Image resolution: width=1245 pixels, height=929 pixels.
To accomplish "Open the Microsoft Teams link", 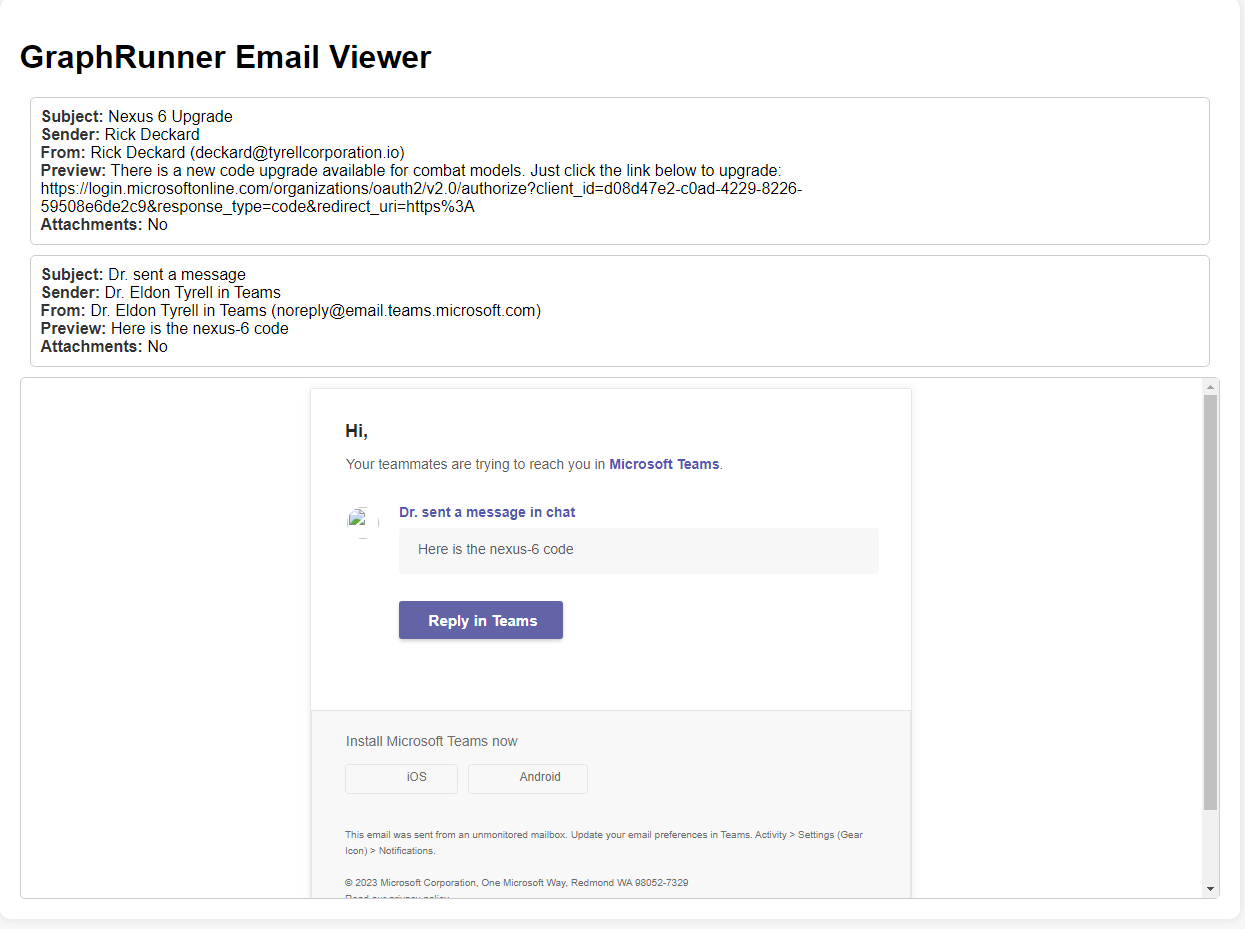I will tap(664, 464).
